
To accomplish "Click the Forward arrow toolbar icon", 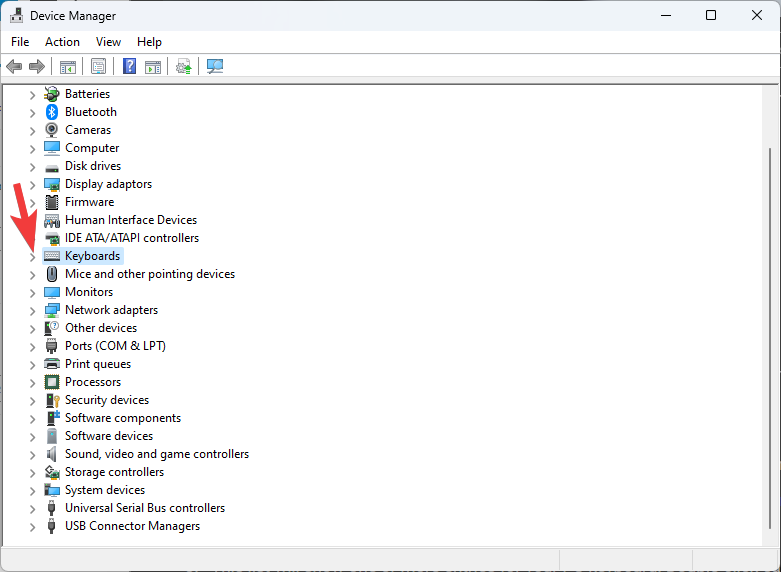I will [x=37, y=66].
